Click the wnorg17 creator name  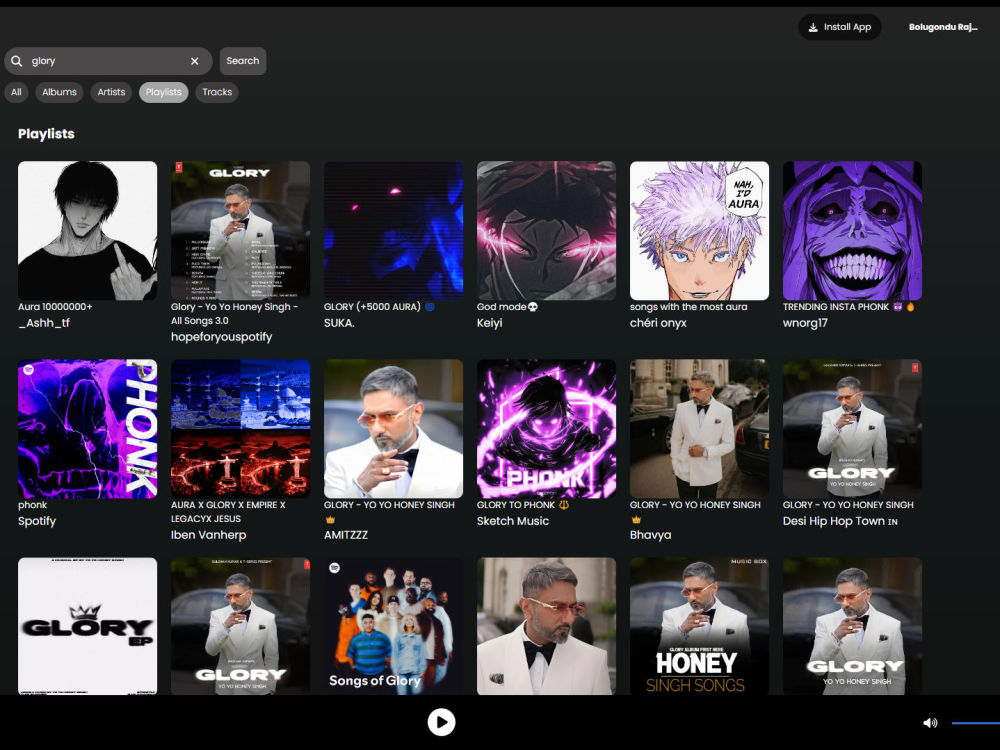click(805, 323)
